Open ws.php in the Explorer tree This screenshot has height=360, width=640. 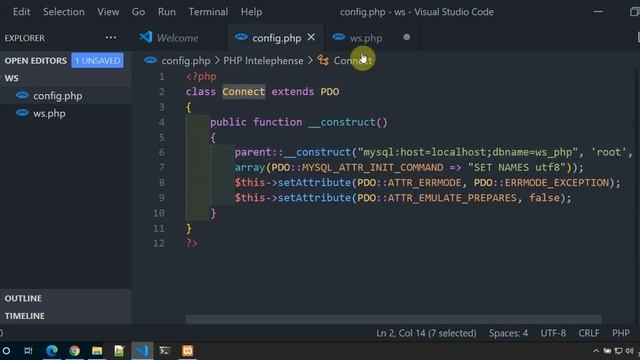[49, 113]
